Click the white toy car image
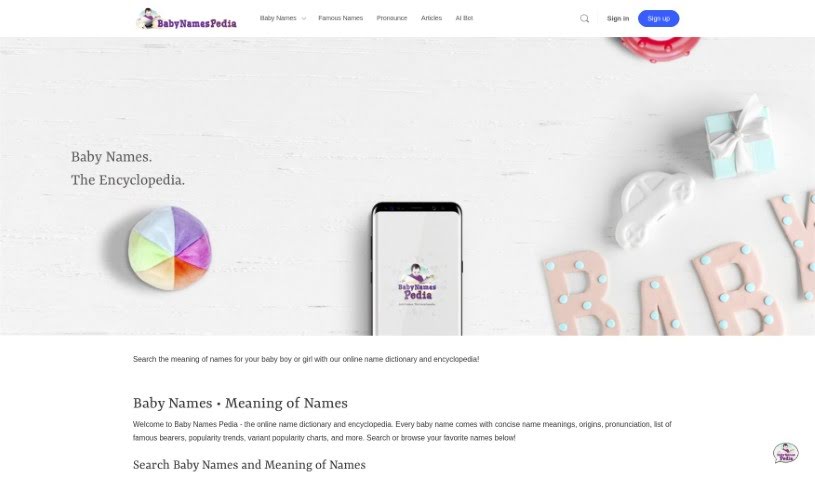The width and height of the screenshot is (815, 480). [654, 209]
